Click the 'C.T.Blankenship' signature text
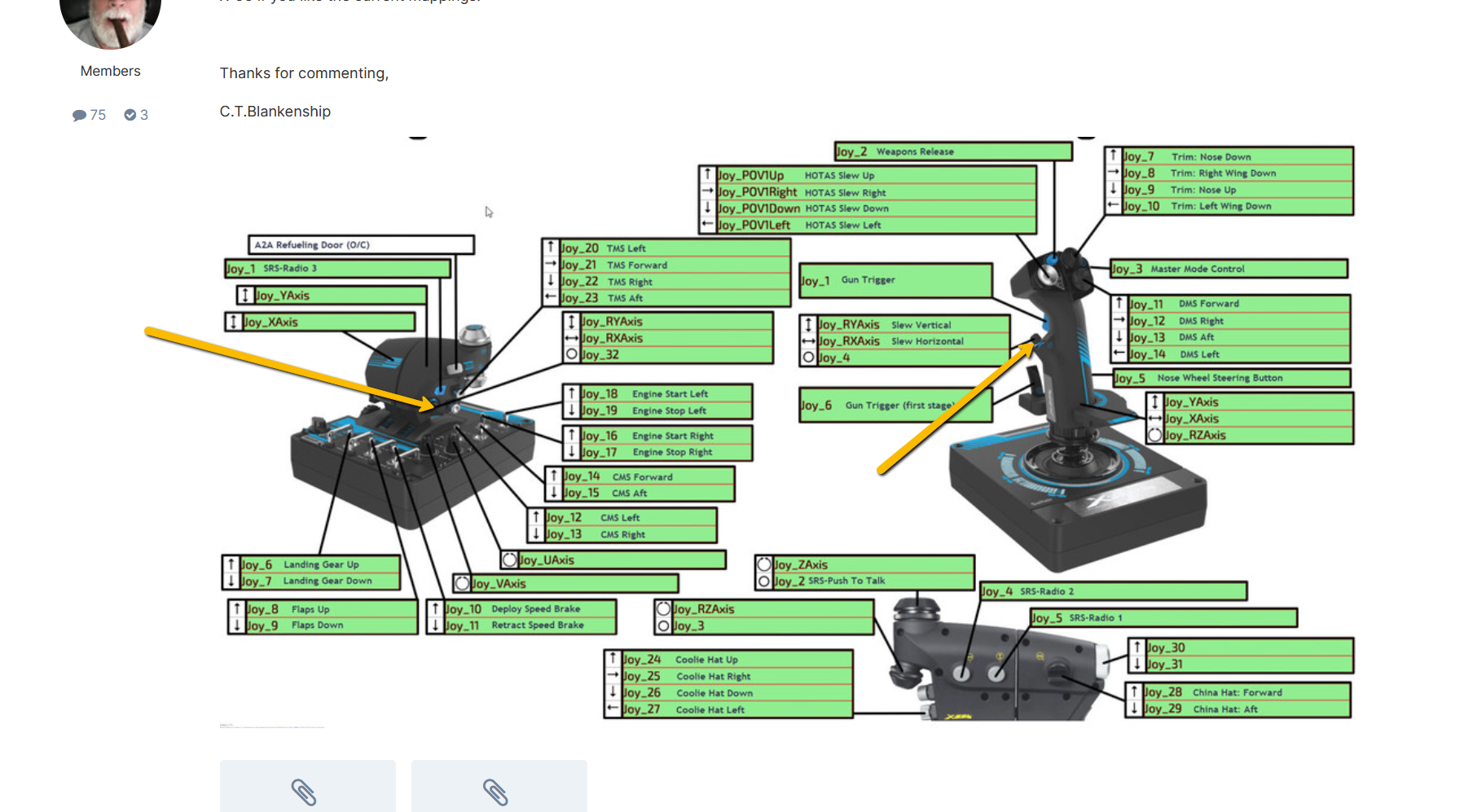The height and width of the screenshot is (812, 1464). pos(275,112)
